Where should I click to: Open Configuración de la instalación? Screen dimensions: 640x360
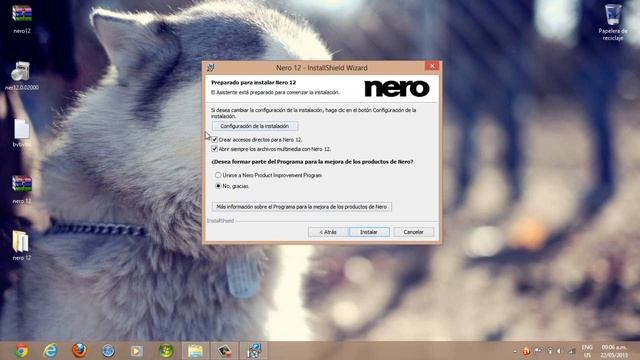point(255,126)
